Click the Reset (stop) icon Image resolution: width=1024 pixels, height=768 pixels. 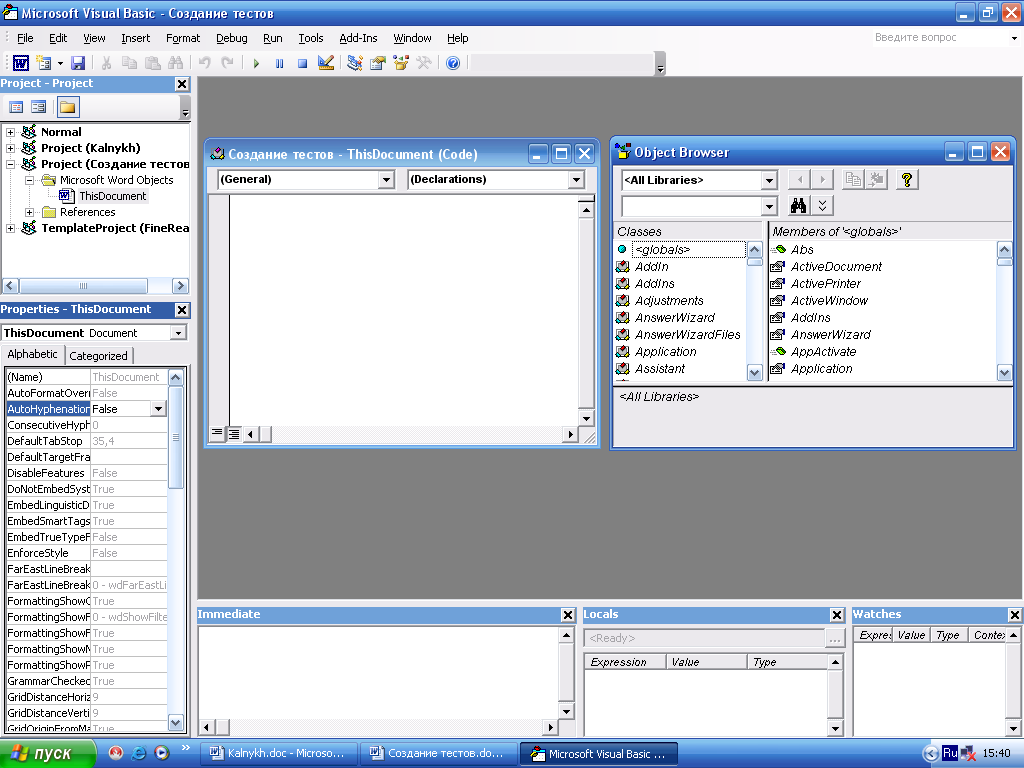click(x=302, y=63)
